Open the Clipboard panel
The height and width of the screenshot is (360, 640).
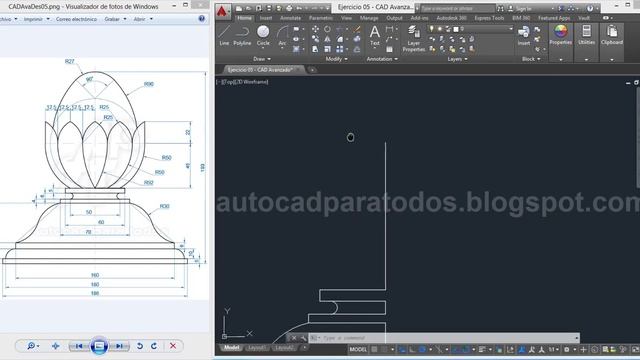click(612, 34)
